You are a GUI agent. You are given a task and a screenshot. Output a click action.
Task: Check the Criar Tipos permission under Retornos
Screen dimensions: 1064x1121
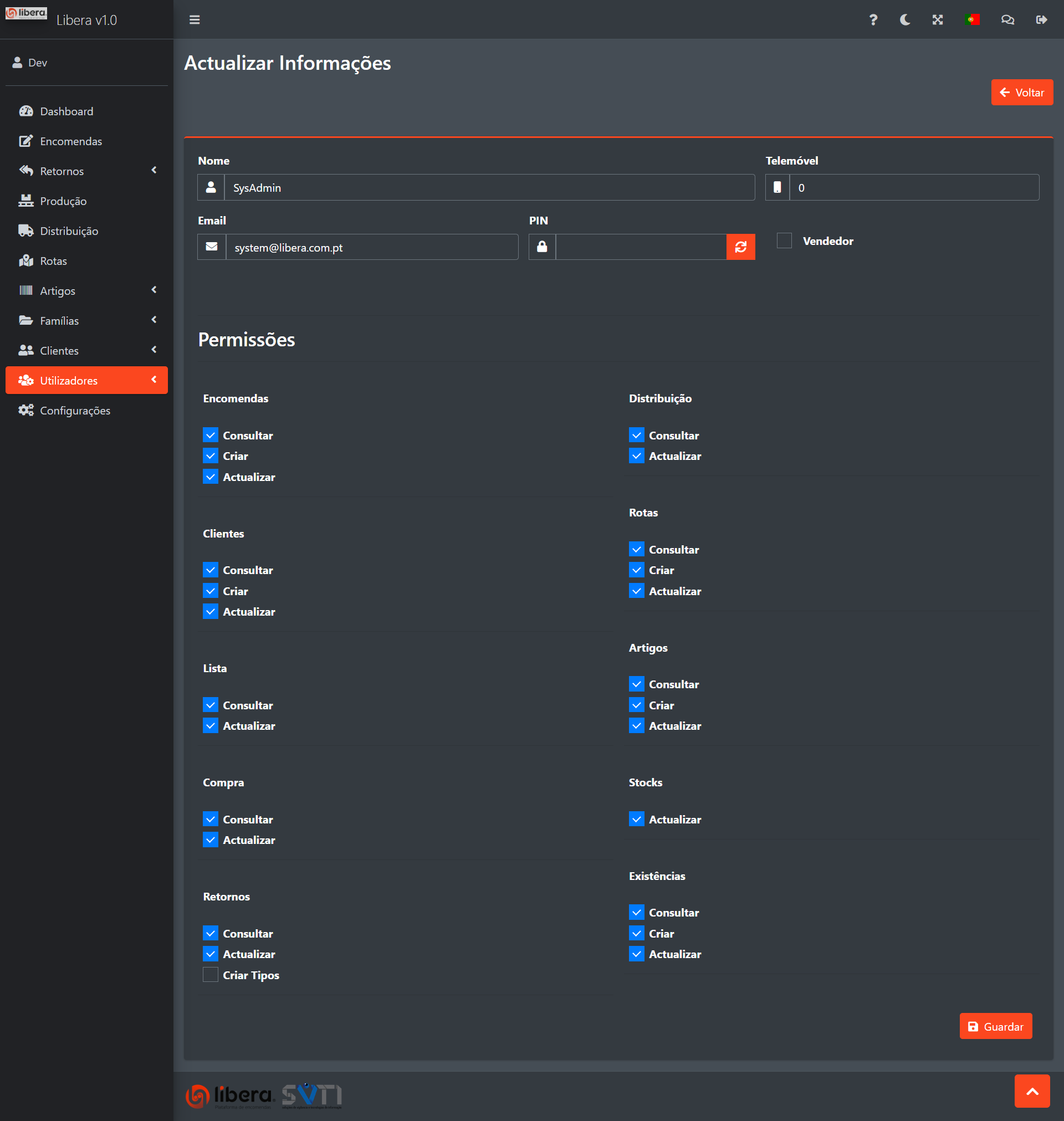(211, 975)
